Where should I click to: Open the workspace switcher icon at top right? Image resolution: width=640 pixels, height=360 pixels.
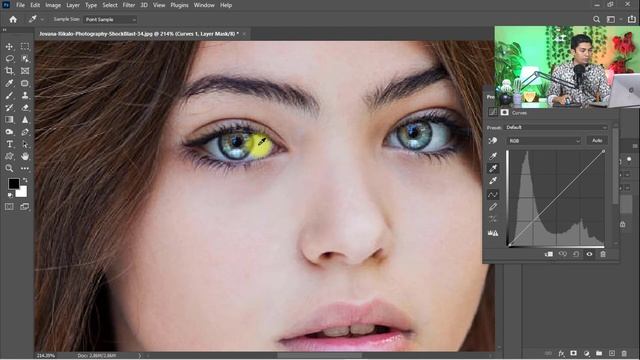pyautogui.click(x=611, y=19)
